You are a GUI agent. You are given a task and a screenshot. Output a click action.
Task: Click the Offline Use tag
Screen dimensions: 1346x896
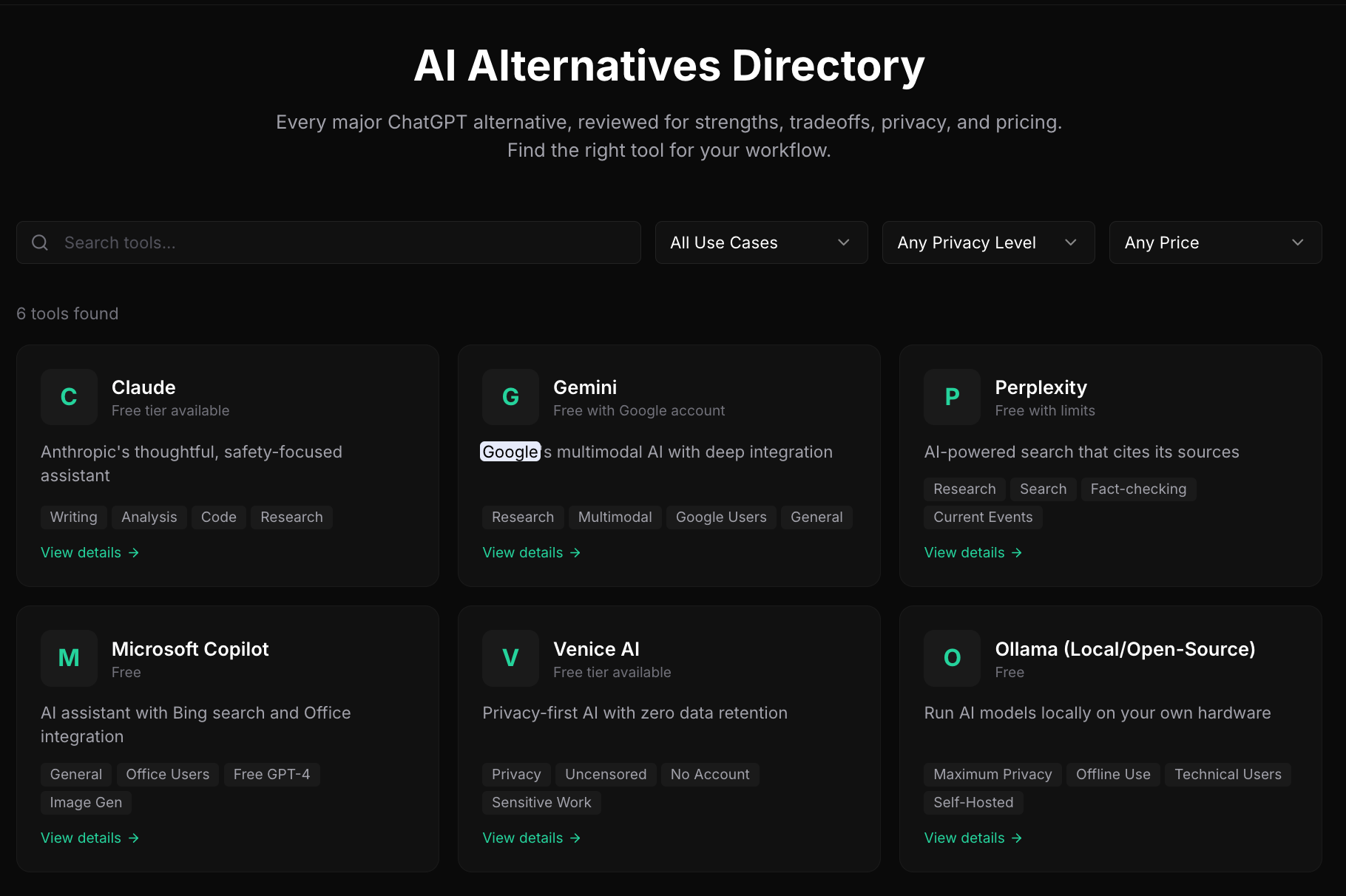[x=1113, y=774]
